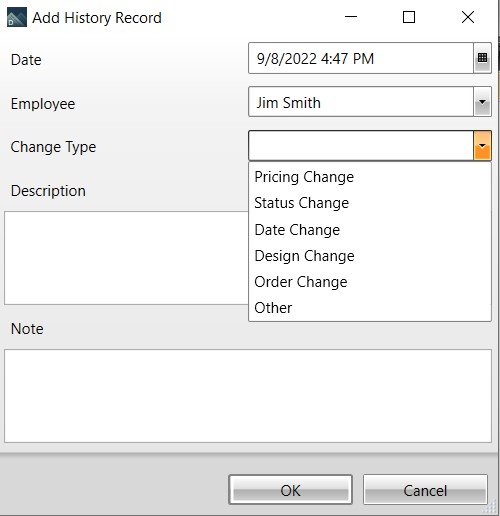The width and height of the screenshot is (500, 516).
Task: Click the Cancel button
Action: coord(425,490)
